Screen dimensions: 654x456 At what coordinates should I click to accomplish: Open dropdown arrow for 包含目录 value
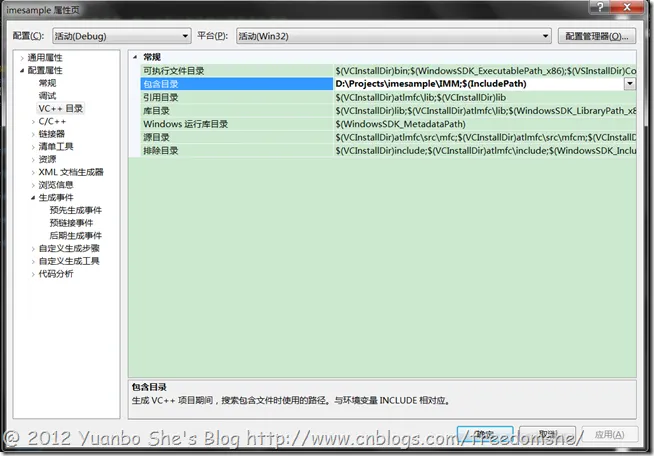tap(630, 84)
